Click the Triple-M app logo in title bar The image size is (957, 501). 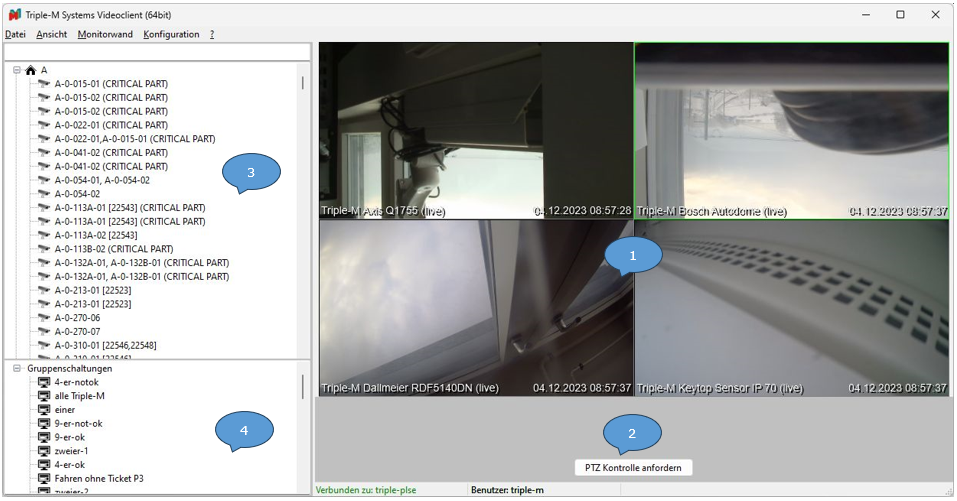13,15
